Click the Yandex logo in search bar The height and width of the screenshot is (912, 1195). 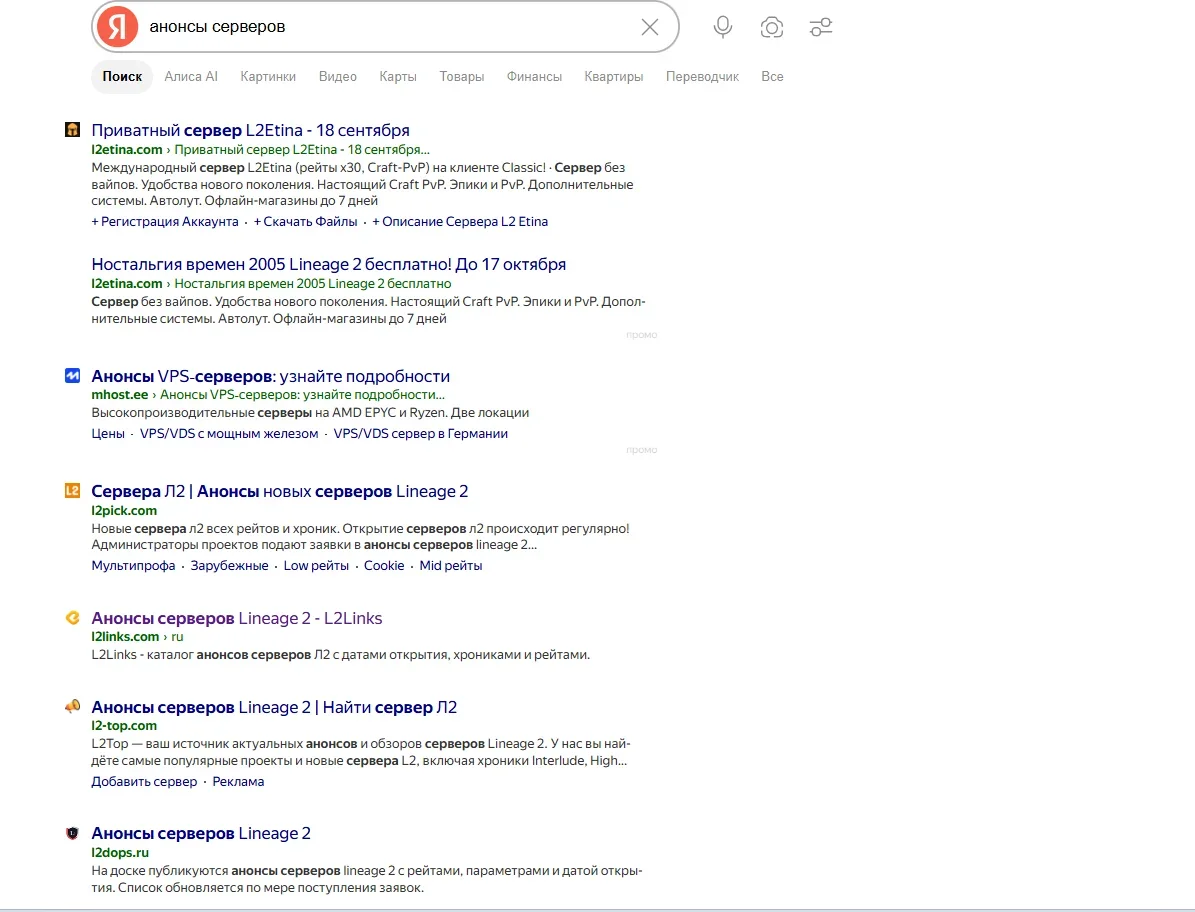coord(117,27)
